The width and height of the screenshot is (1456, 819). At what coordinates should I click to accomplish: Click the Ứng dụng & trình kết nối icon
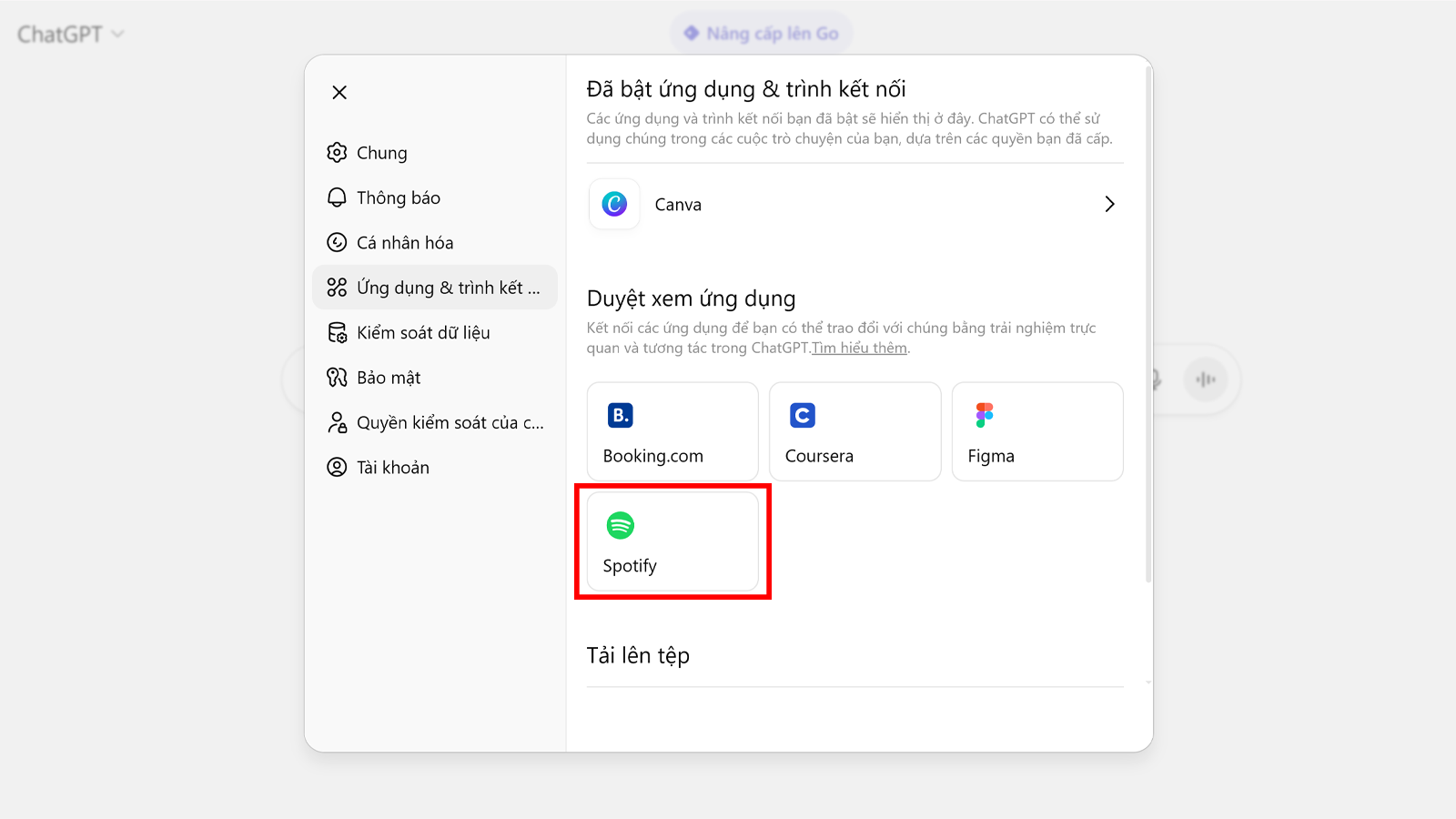pos(337,288)
